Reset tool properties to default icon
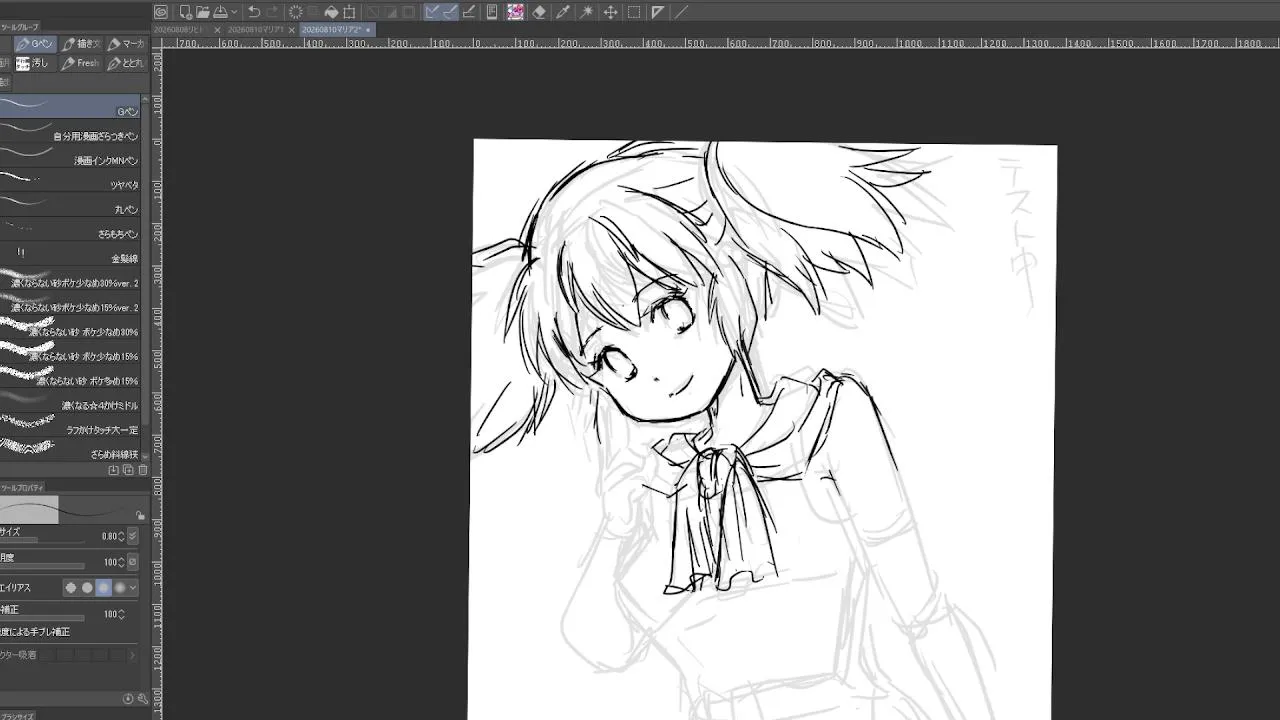This screenshot has width=1280, height=720. coord(128,699)
